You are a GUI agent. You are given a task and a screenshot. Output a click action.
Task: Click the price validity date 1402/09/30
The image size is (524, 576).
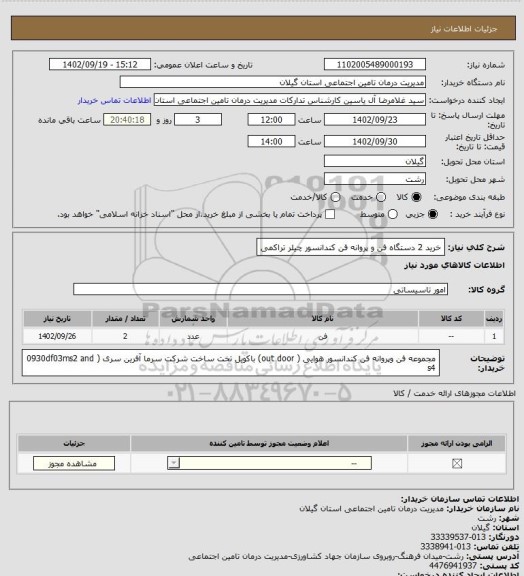pyautogui.click(x=375, y=141)
